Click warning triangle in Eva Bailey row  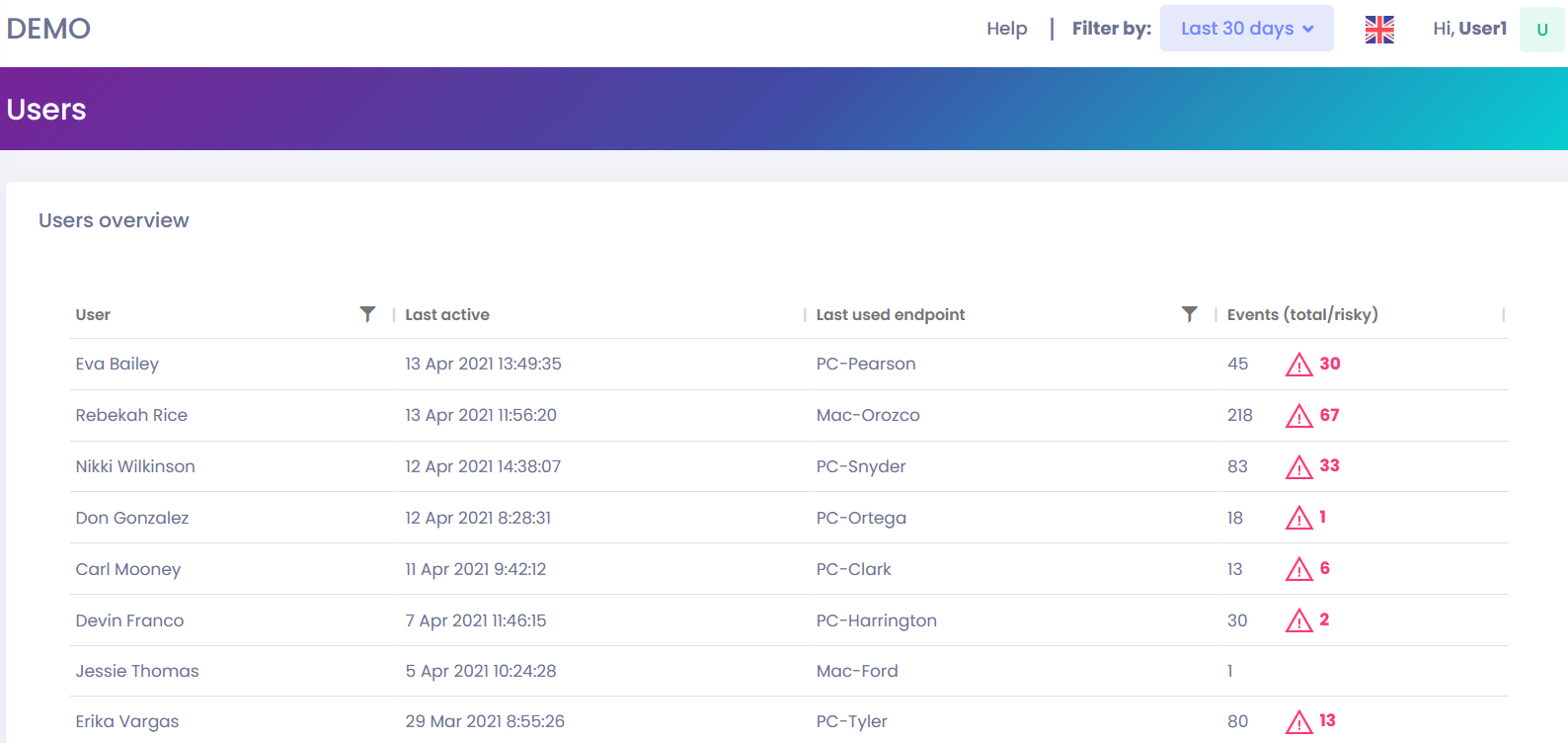click(x=1298, y=365)
